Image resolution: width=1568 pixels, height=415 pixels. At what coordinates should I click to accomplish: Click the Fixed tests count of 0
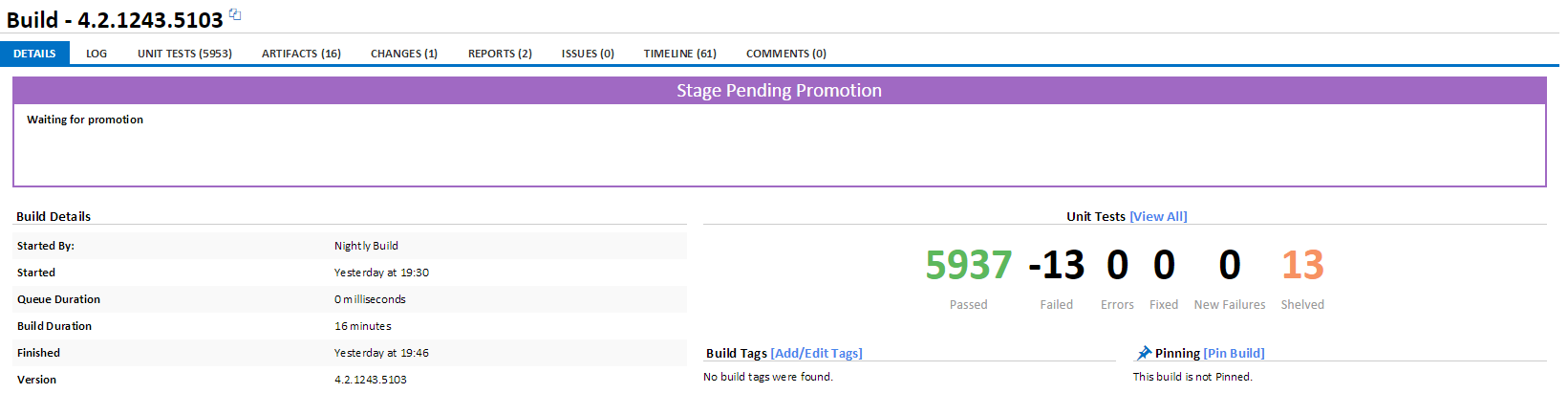1164,265
